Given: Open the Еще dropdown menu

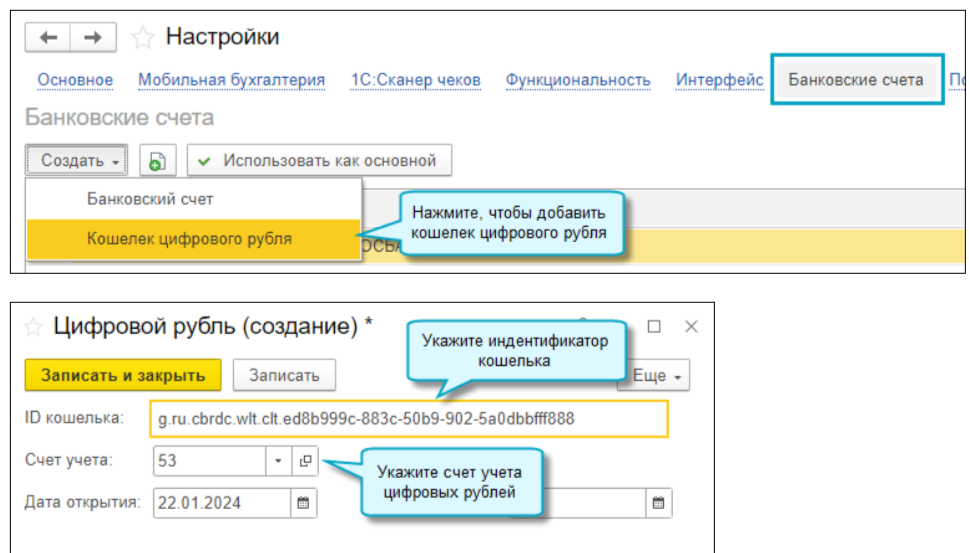Looking at the screenshot, I should click(654, 375).
